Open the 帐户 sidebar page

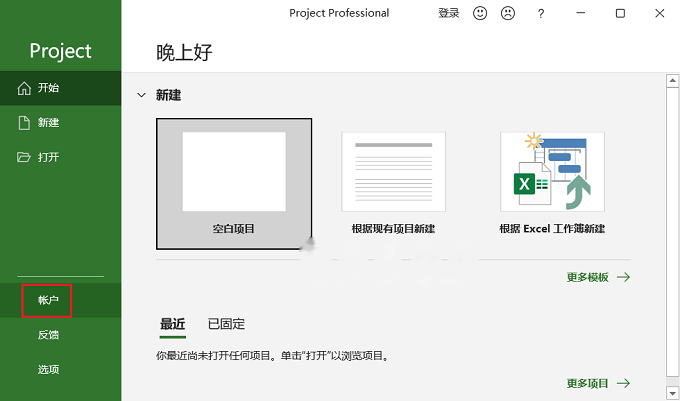click(60, 300)
